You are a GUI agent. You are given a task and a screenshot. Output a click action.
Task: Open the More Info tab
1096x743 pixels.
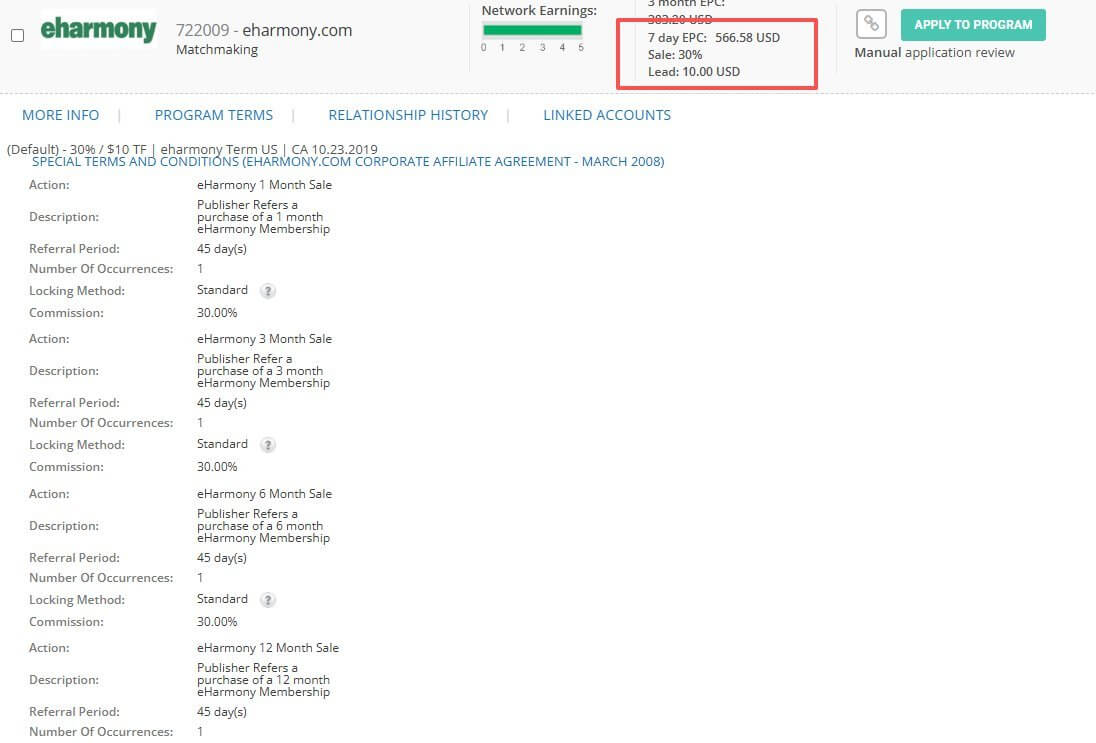[61, 115]
